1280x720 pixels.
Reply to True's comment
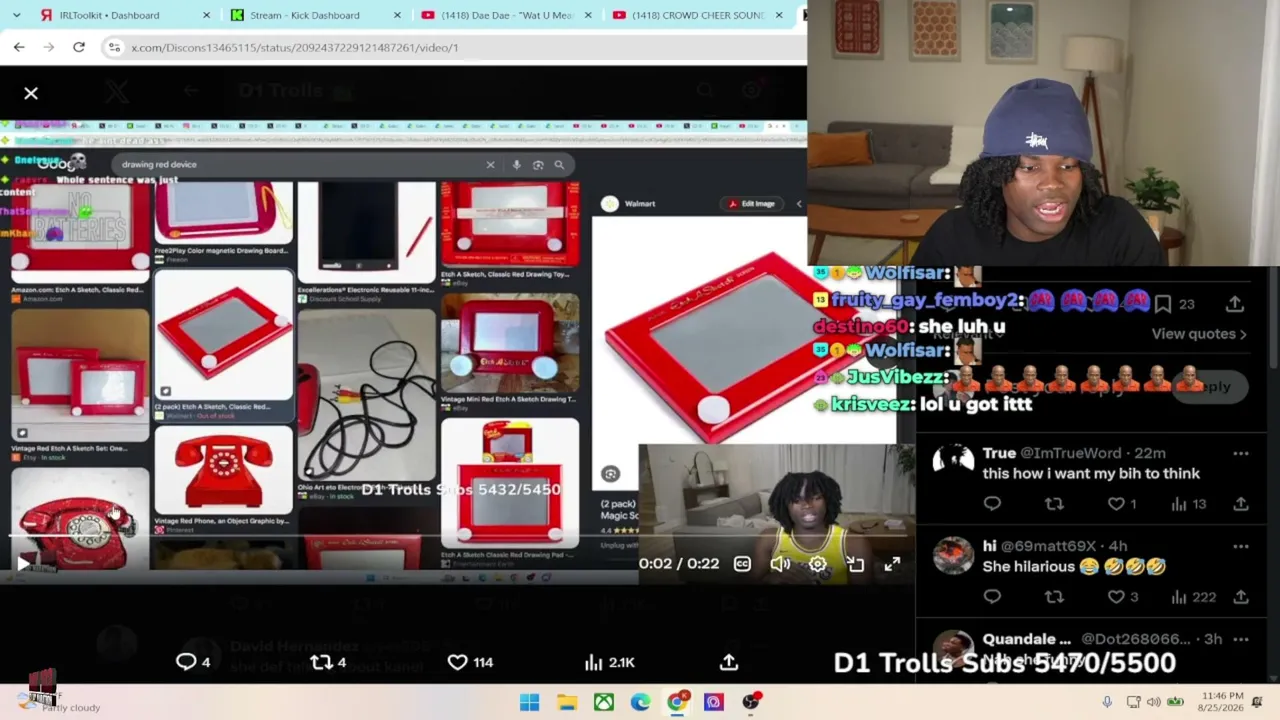992,504
